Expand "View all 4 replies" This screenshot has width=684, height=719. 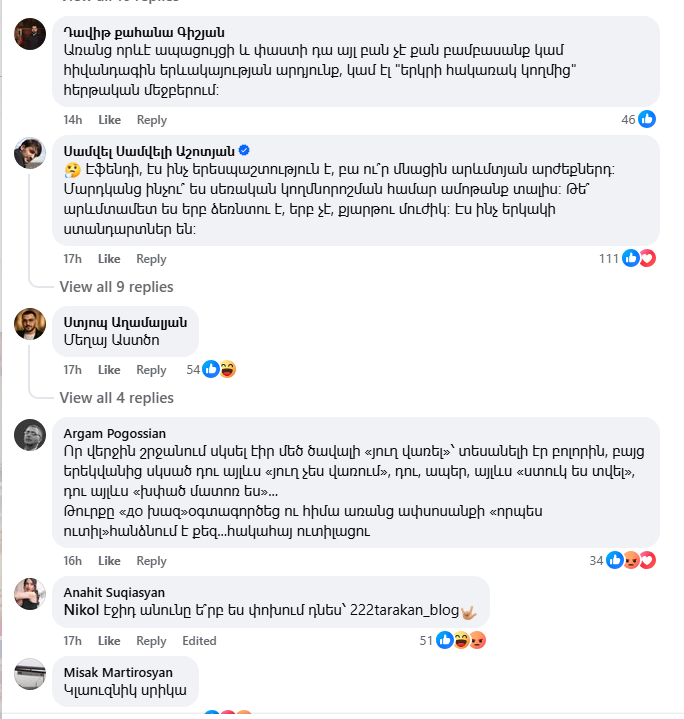116,398
